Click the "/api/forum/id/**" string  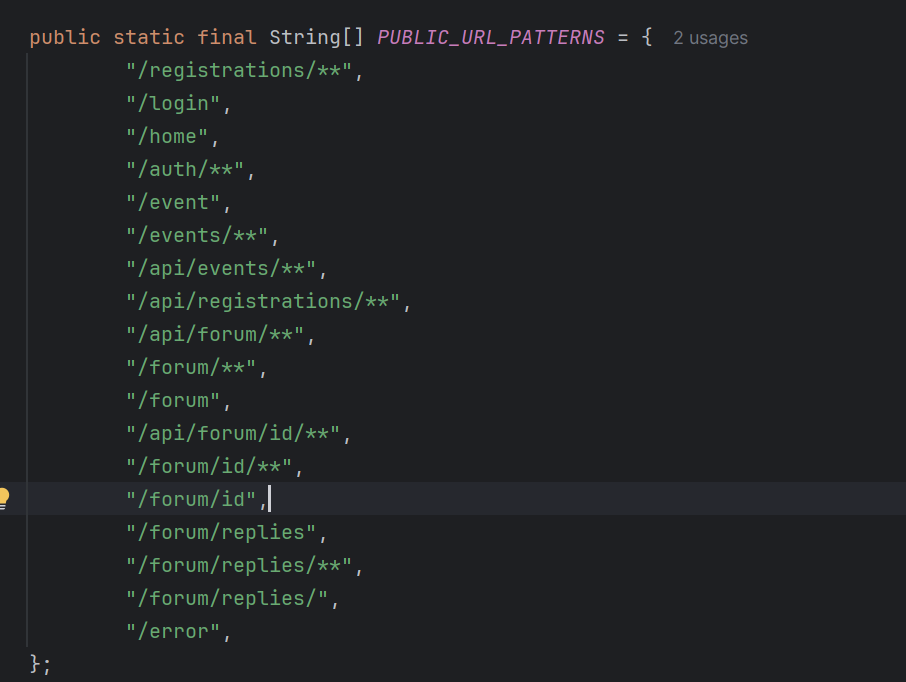[x=233, y=434]
